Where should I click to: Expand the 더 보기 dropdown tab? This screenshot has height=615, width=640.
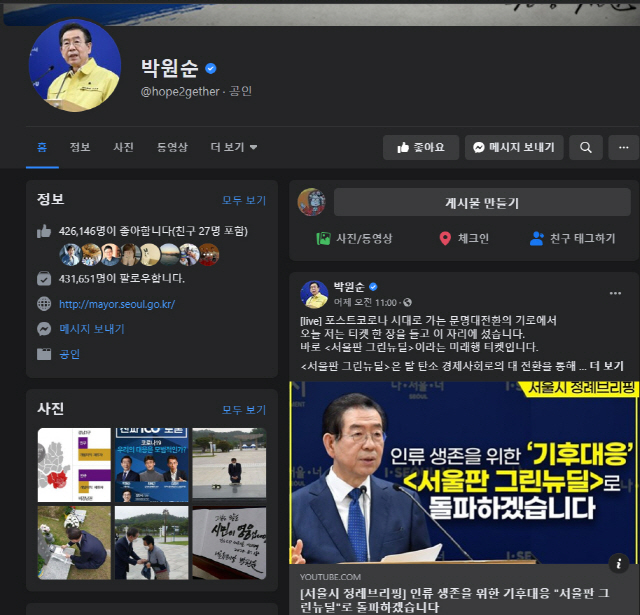point(234,147)
